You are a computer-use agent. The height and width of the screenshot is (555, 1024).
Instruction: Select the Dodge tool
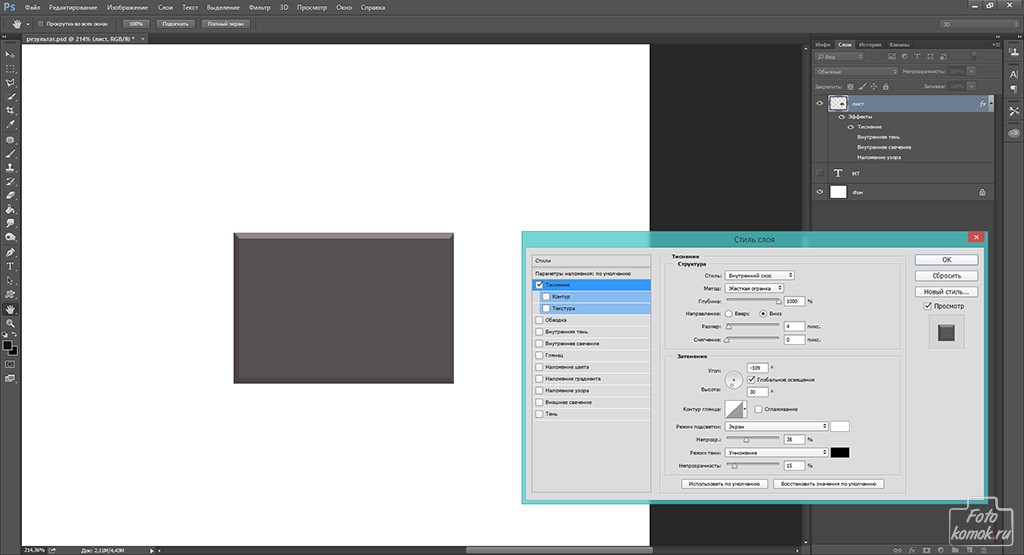click(x=10, y=237)
